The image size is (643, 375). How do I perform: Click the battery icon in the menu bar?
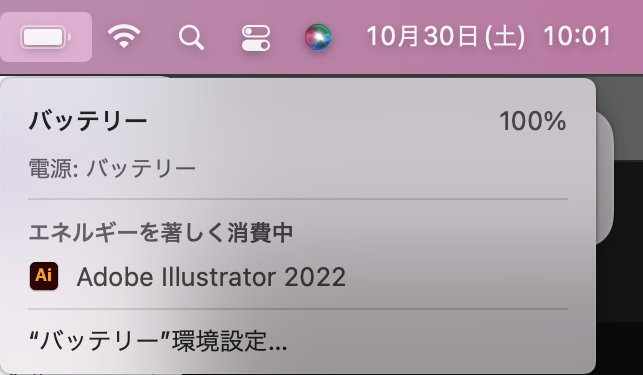46,37
